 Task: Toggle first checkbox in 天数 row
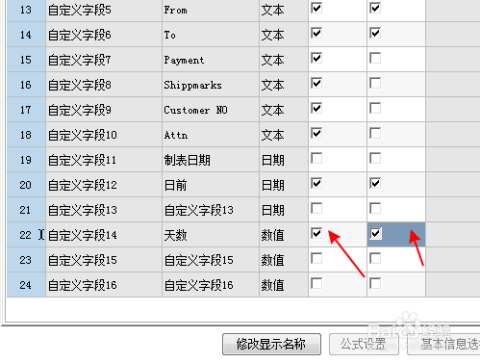[316, 233]
